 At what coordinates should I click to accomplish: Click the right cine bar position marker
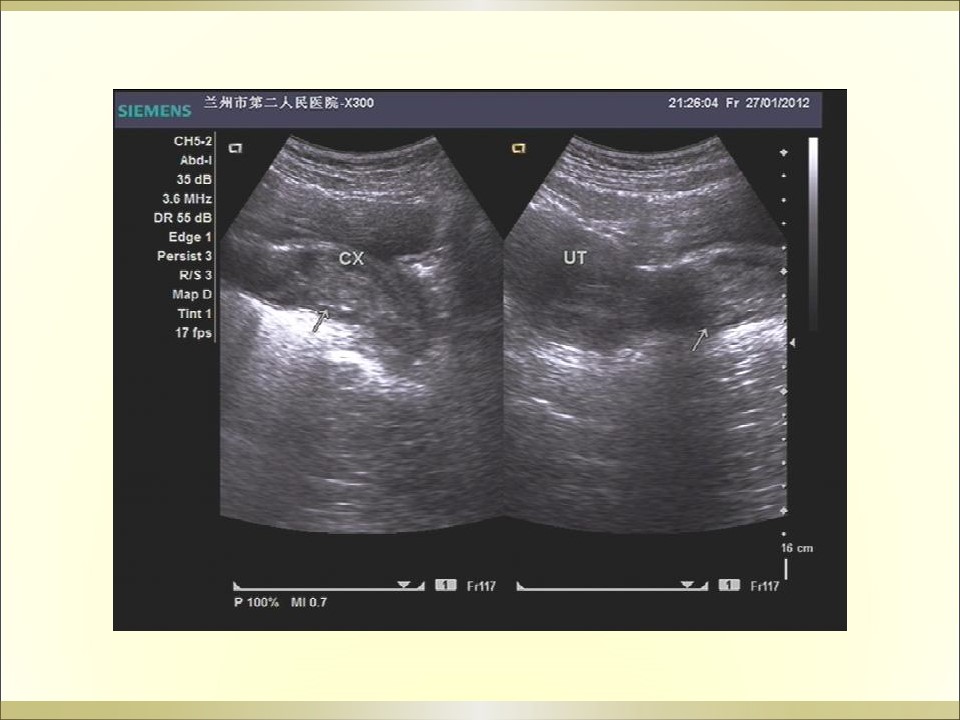[687, 584]
